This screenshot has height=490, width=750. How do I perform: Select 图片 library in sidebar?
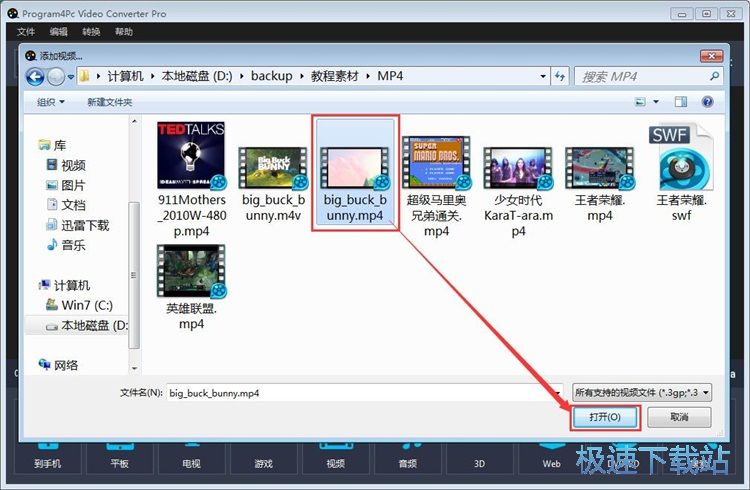pyautogui.click(x=66, y=185)
